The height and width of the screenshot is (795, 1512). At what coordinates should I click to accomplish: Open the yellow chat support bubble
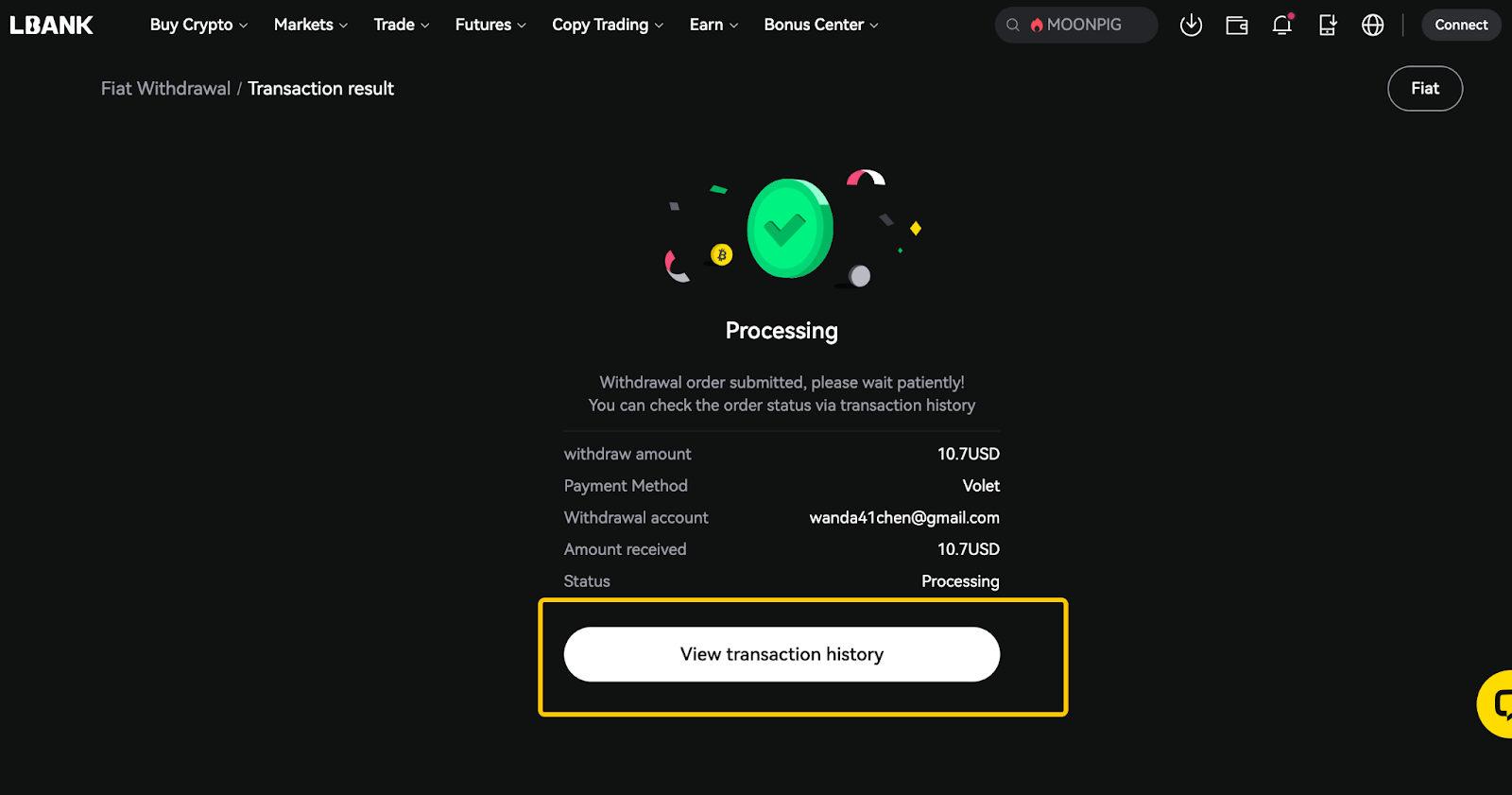1496,703
